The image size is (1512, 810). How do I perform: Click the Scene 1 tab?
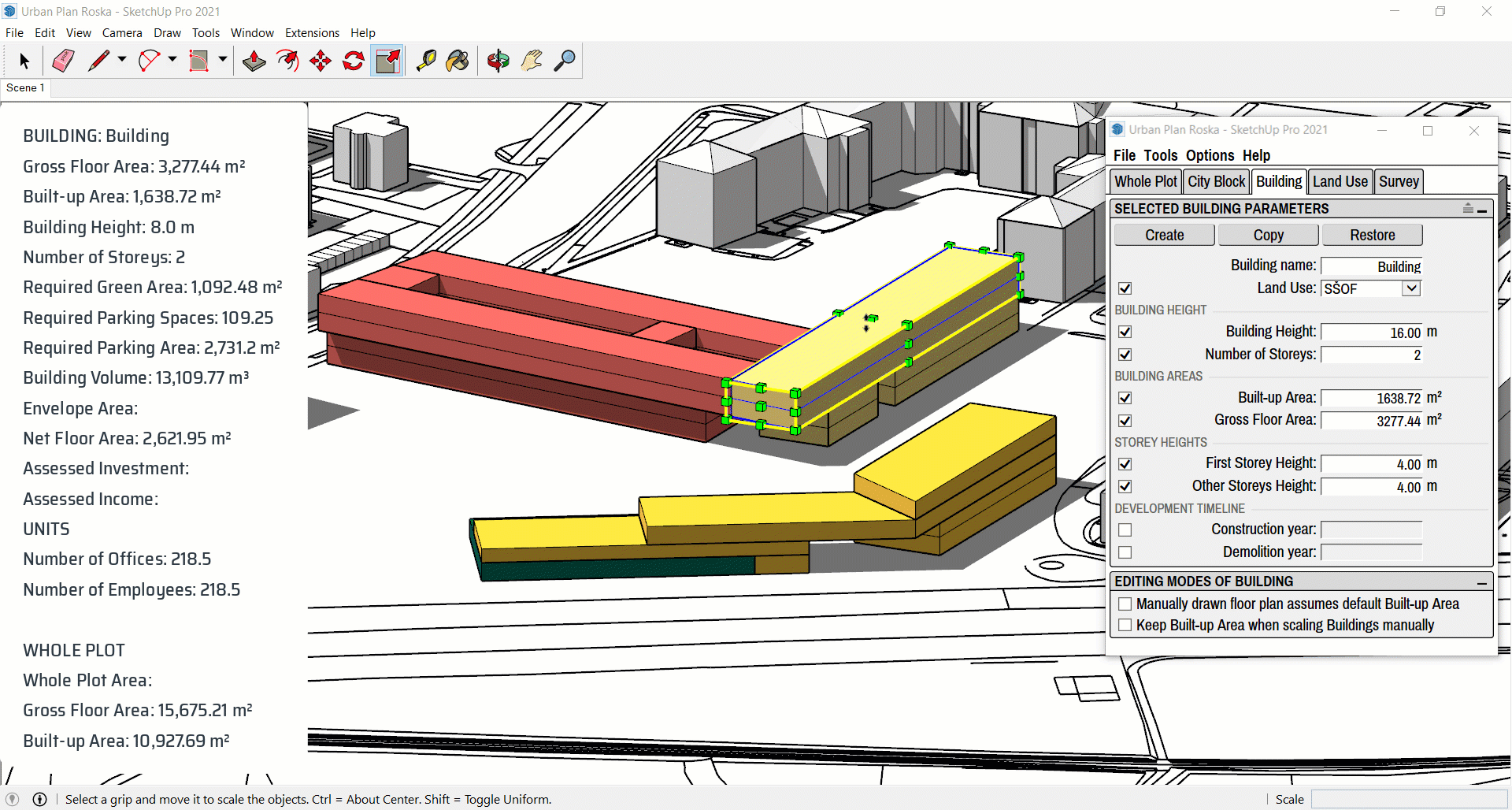click(x=25, y=87)
